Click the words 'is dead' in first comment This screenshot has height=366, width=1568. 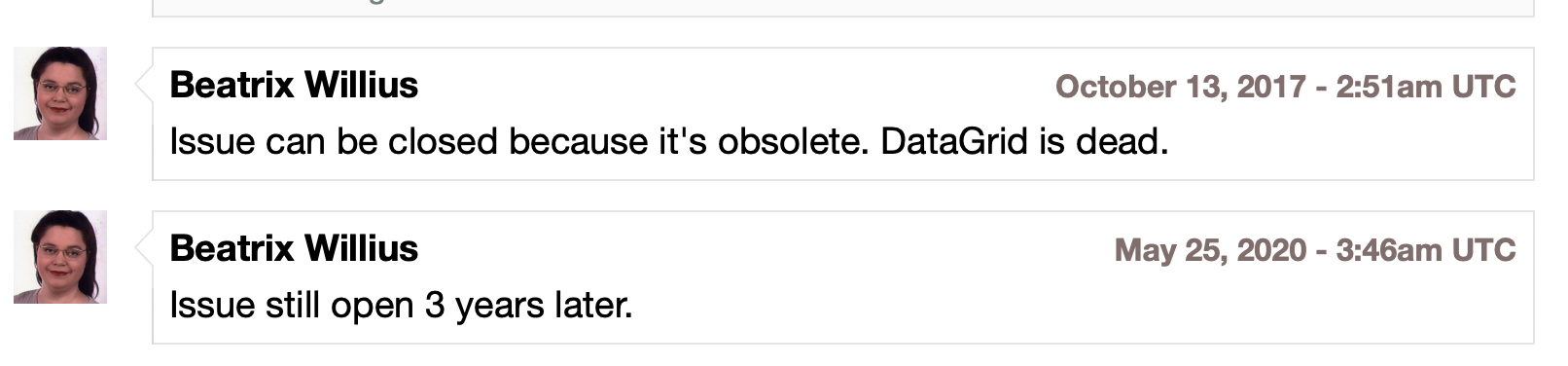(1103, 142)
